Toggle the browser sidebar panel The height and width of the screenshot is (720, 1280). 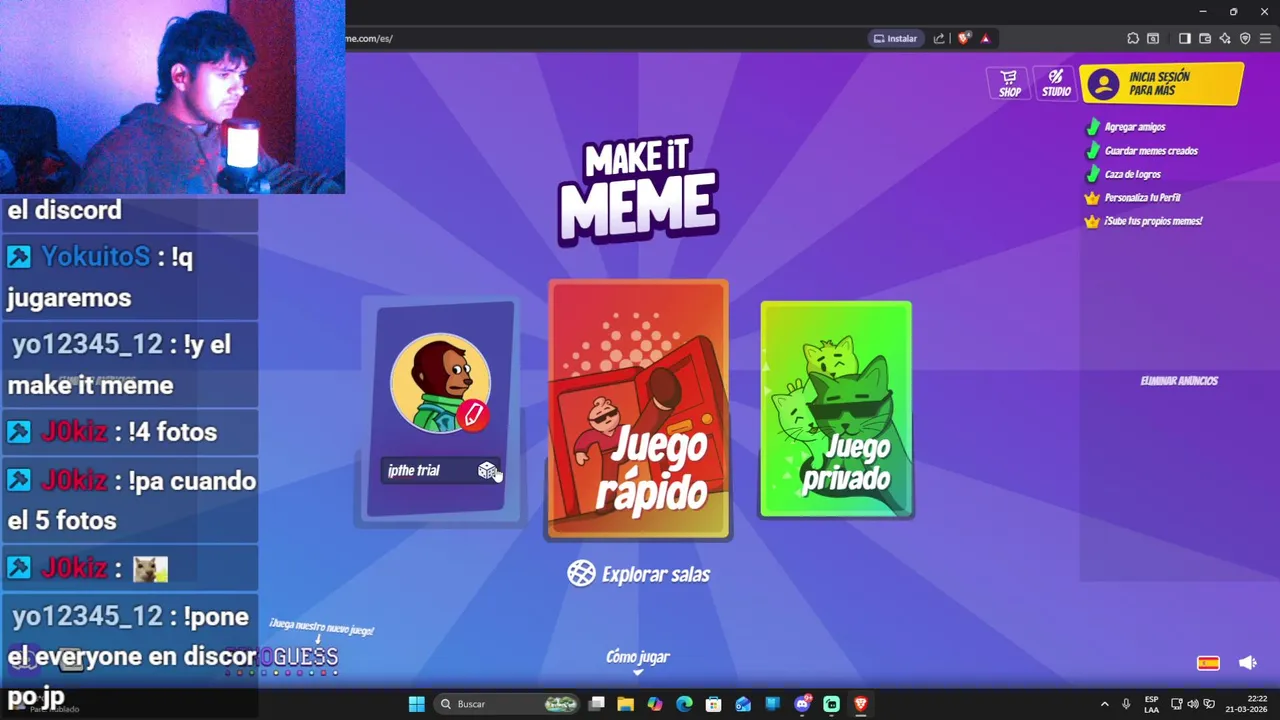pos(1184,38)
